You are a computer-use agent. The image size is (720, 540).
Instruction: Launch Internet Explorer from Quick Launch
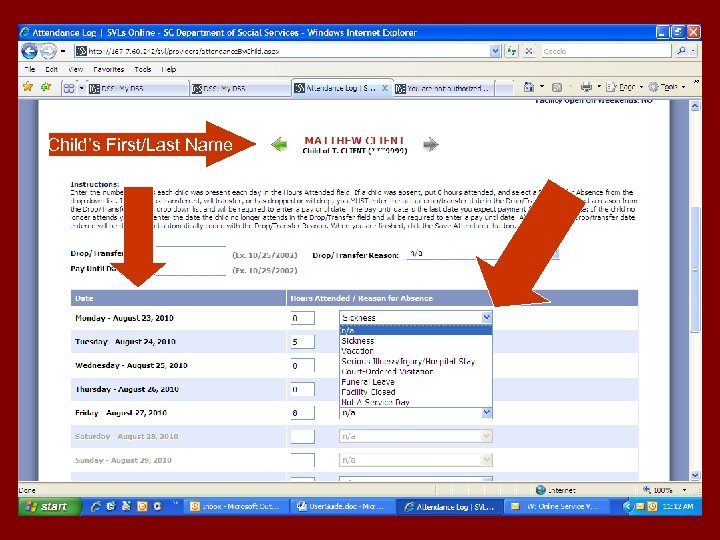tap(96, 506)
